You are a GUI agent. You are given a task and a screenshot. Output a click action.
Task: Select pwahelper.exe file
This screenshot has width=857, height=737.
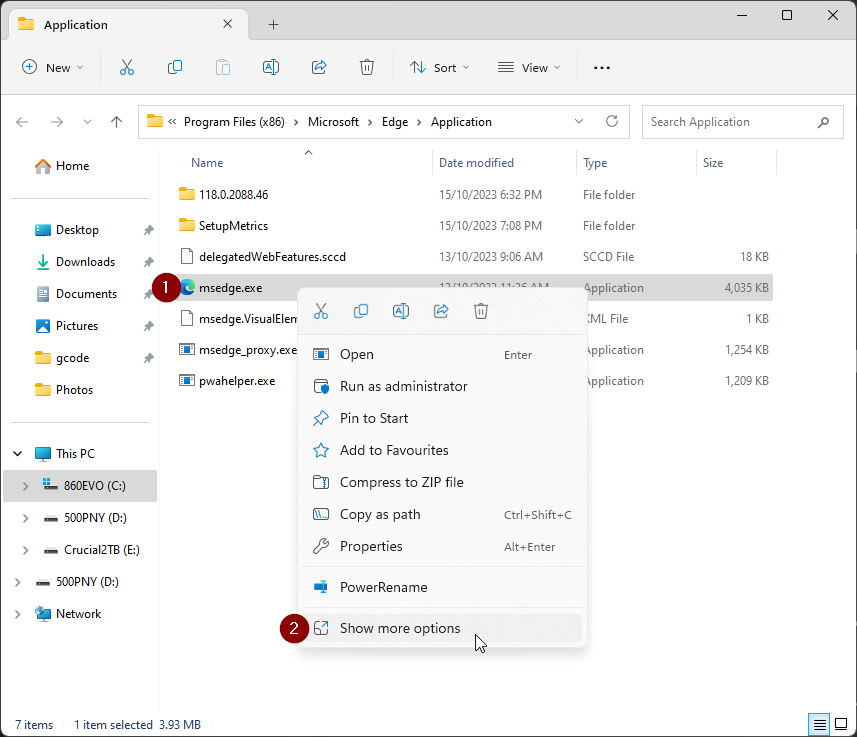click(x=237, y=381)
